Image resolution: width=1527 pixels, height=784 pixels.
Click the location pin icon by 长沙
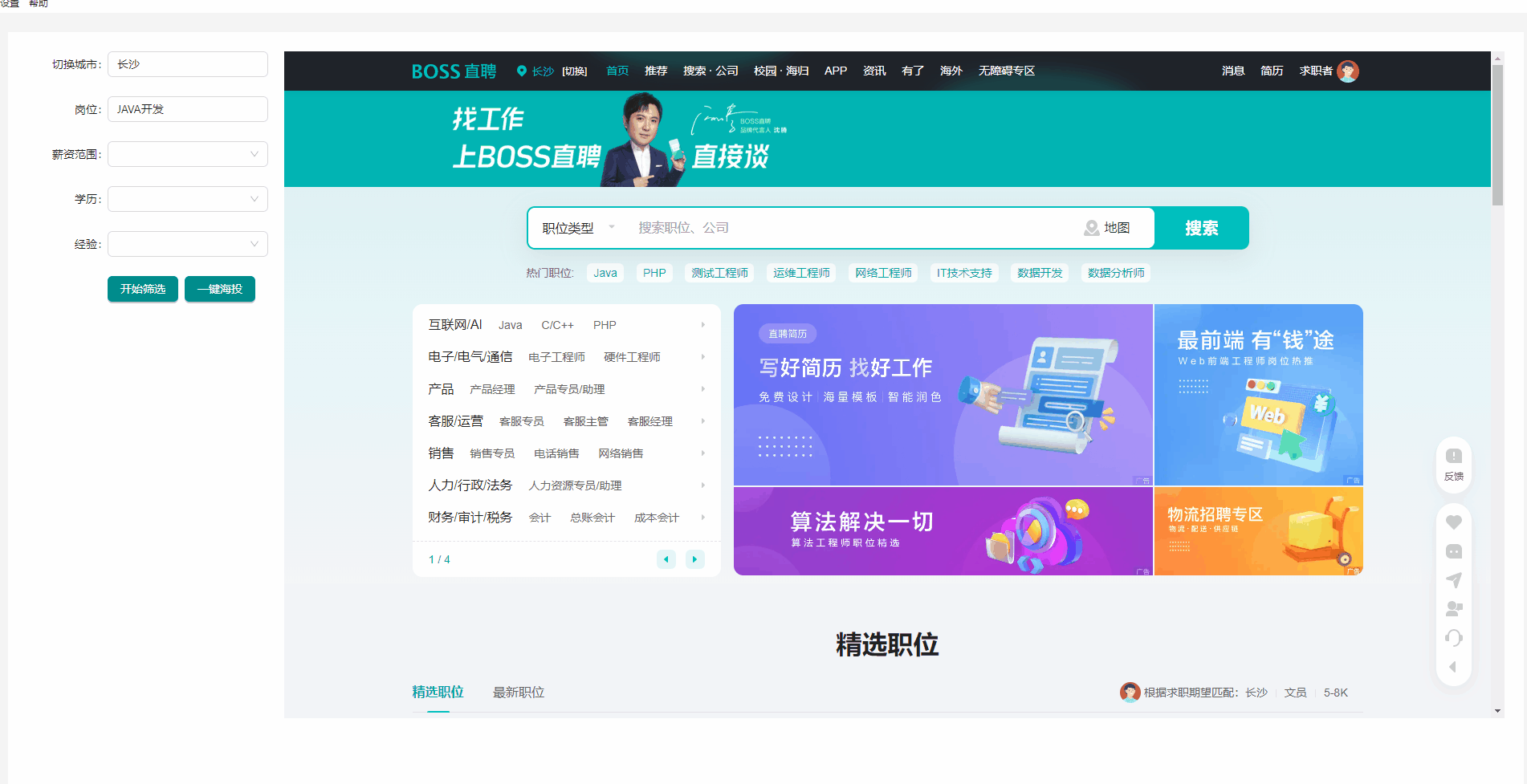coord(522,71)
